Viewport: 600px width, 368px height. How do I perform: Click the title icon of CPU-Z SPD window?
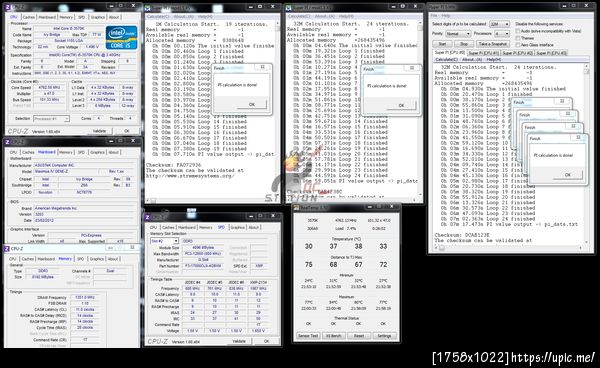point(148,217)
